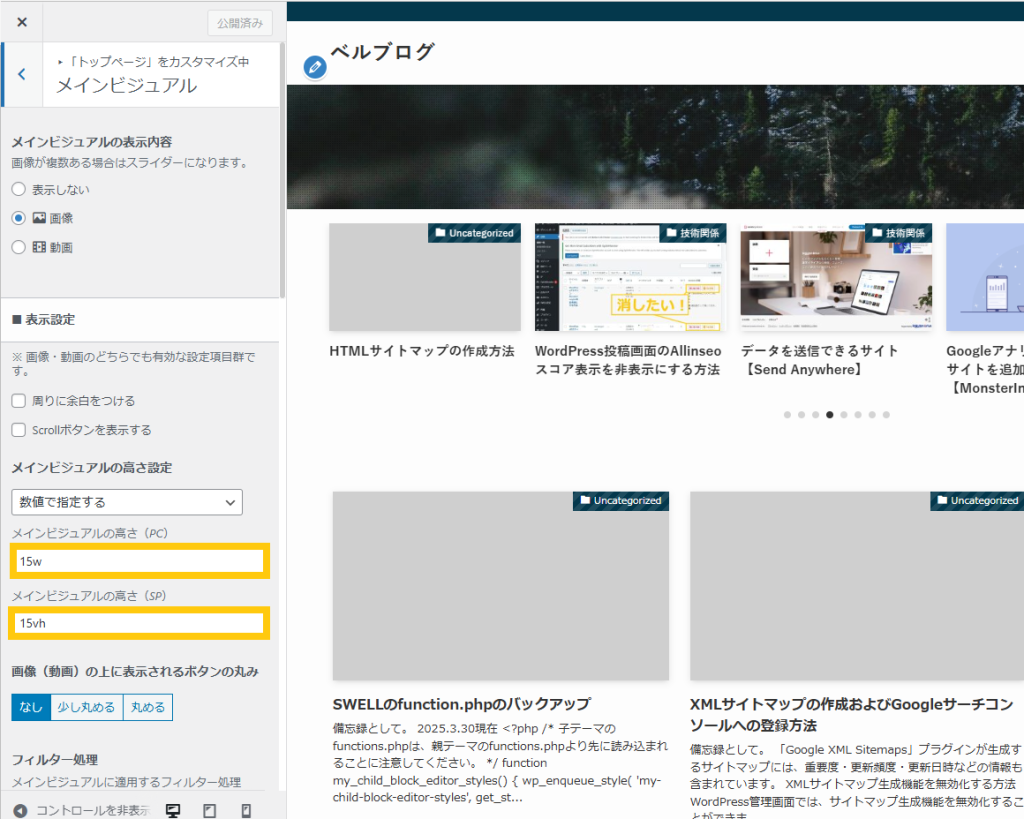Switch to mobile preview device icon
This screenshot has width=1024, height=819.
point(246,811)
